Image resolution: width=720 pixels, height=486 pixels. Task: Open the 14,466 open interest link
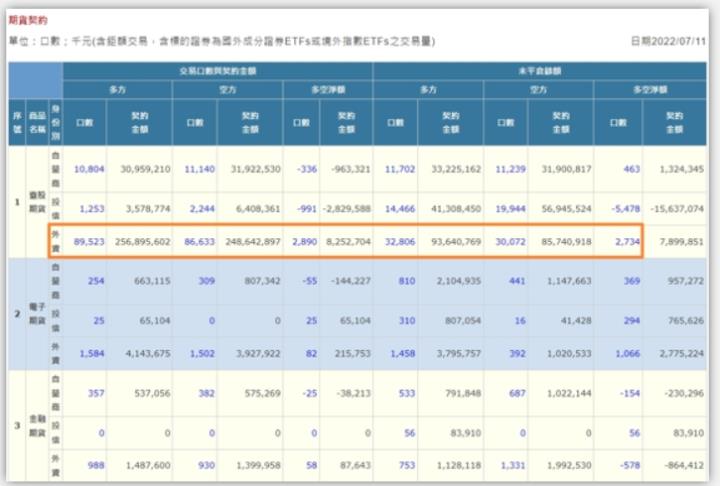400,209
